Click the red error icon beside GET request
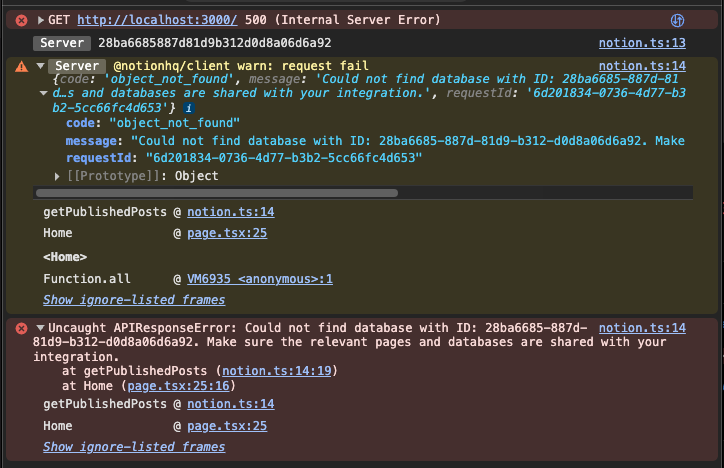 click(21, 20)
